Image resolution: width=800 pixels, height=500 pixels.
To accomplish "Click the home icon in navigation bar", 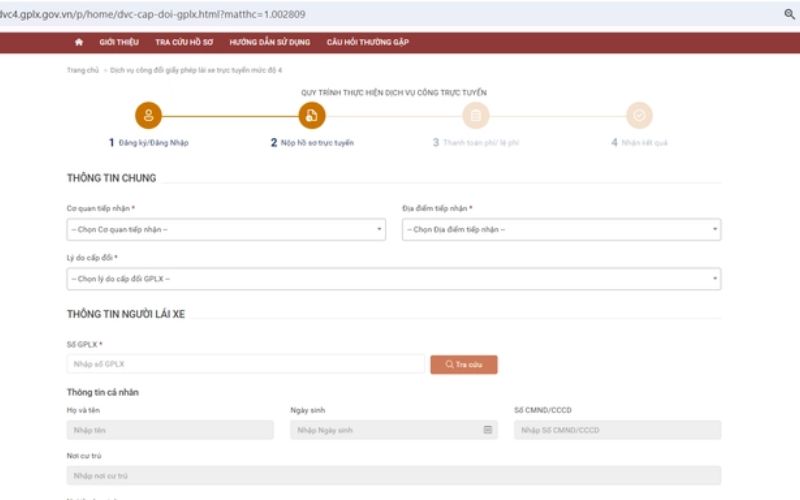I will point(79,42).
